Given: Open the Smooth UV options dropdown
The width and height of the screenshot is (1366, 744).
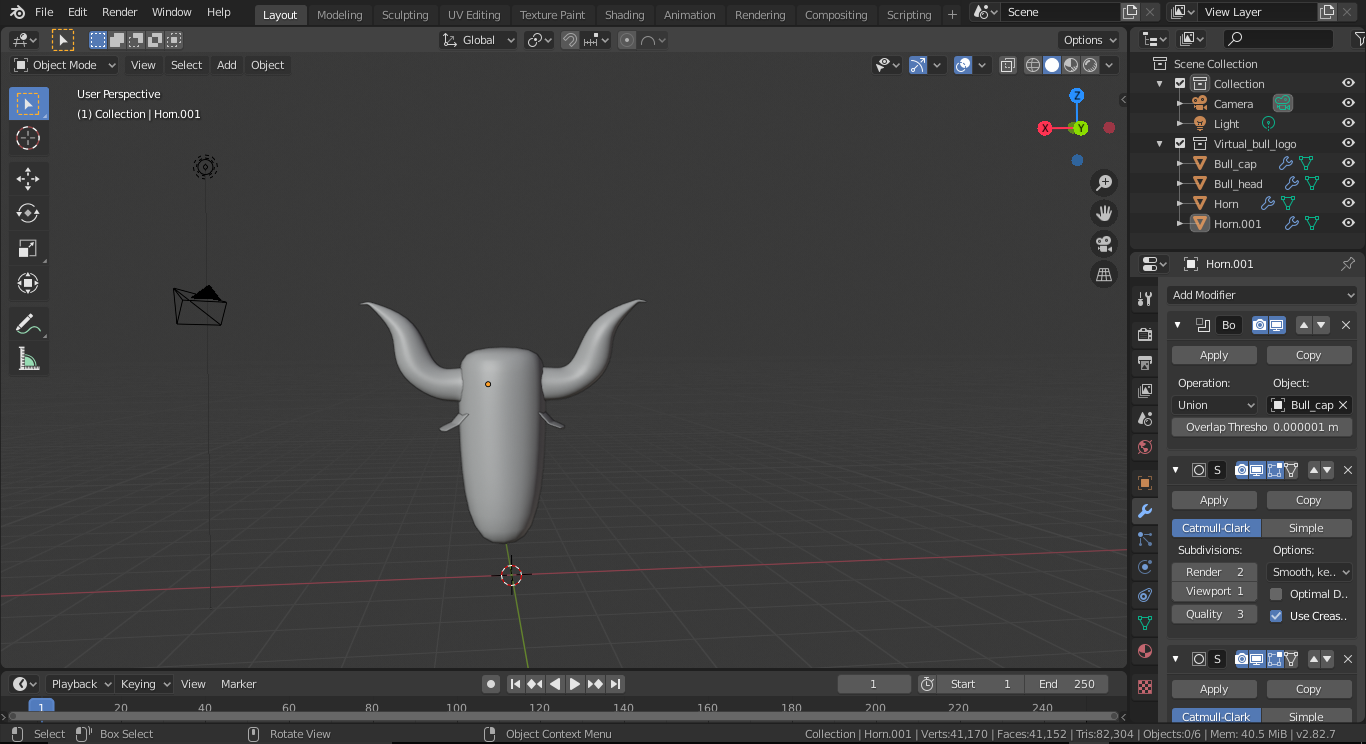Looking at the screenshot, I should [x=1310, y=572].
